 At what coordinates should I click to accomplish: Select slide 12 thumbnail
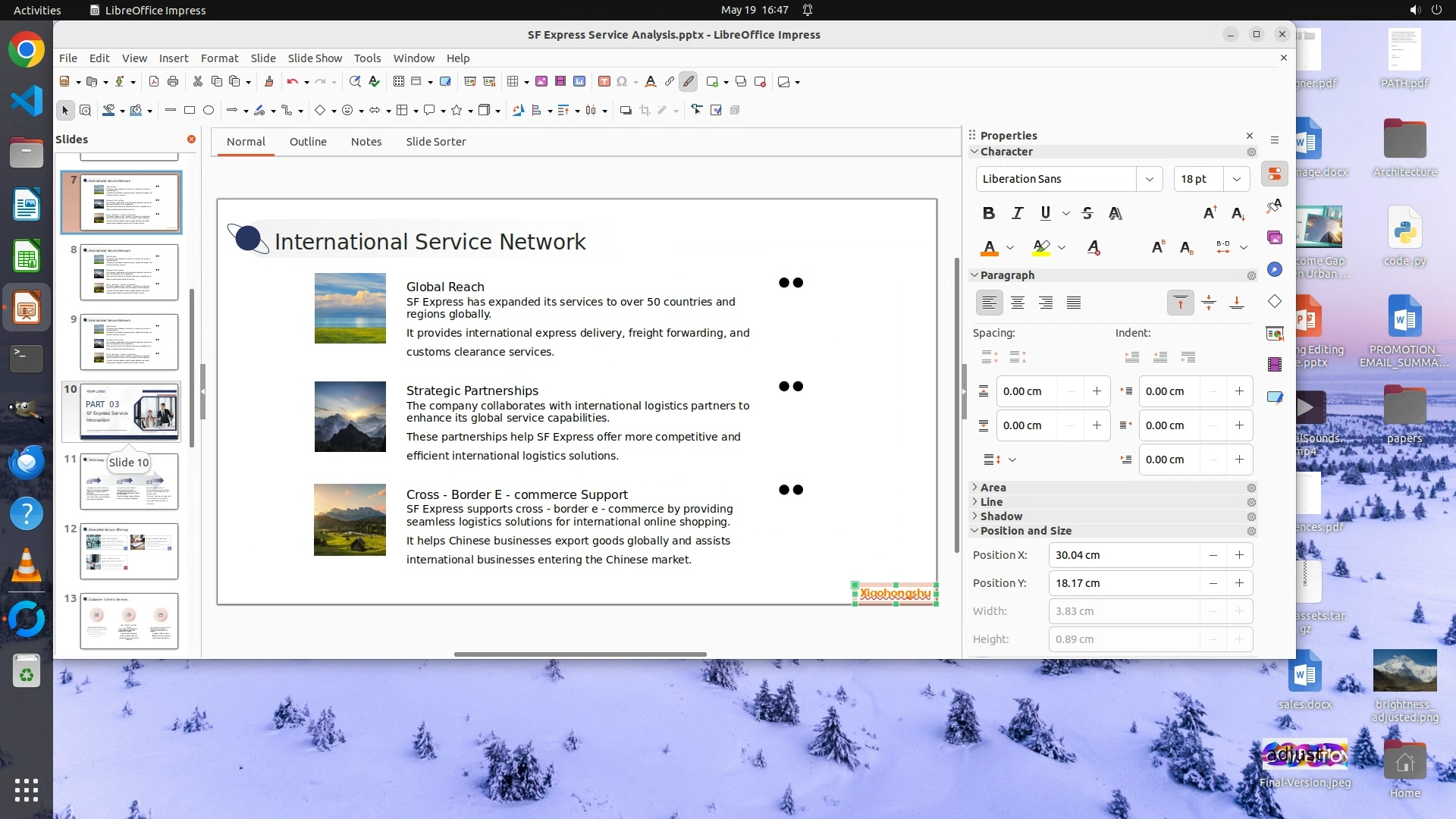pyautogui.click(x=129, y=551)
